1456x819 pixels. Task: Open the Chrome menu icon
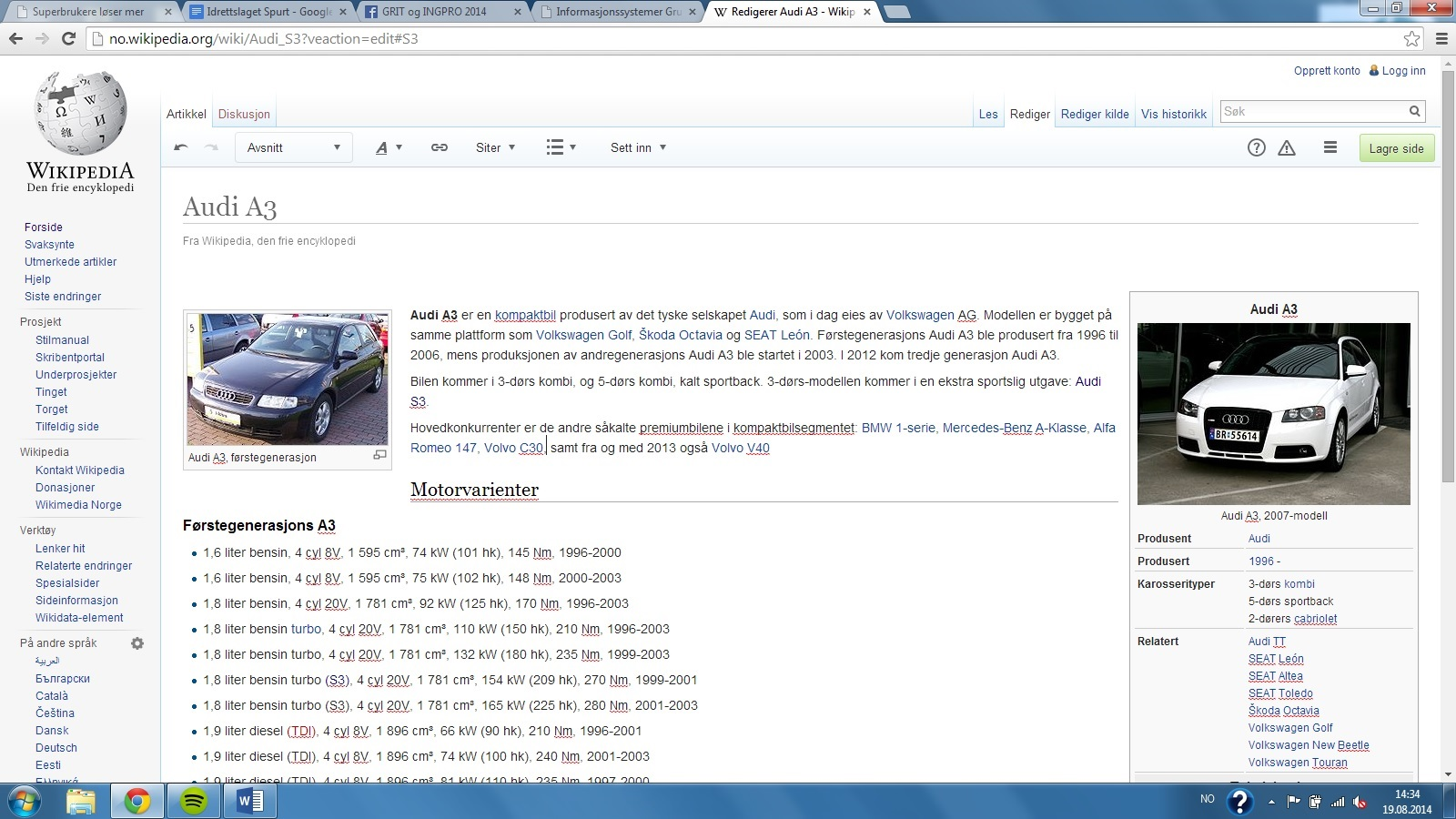[x=1441, y=38]
